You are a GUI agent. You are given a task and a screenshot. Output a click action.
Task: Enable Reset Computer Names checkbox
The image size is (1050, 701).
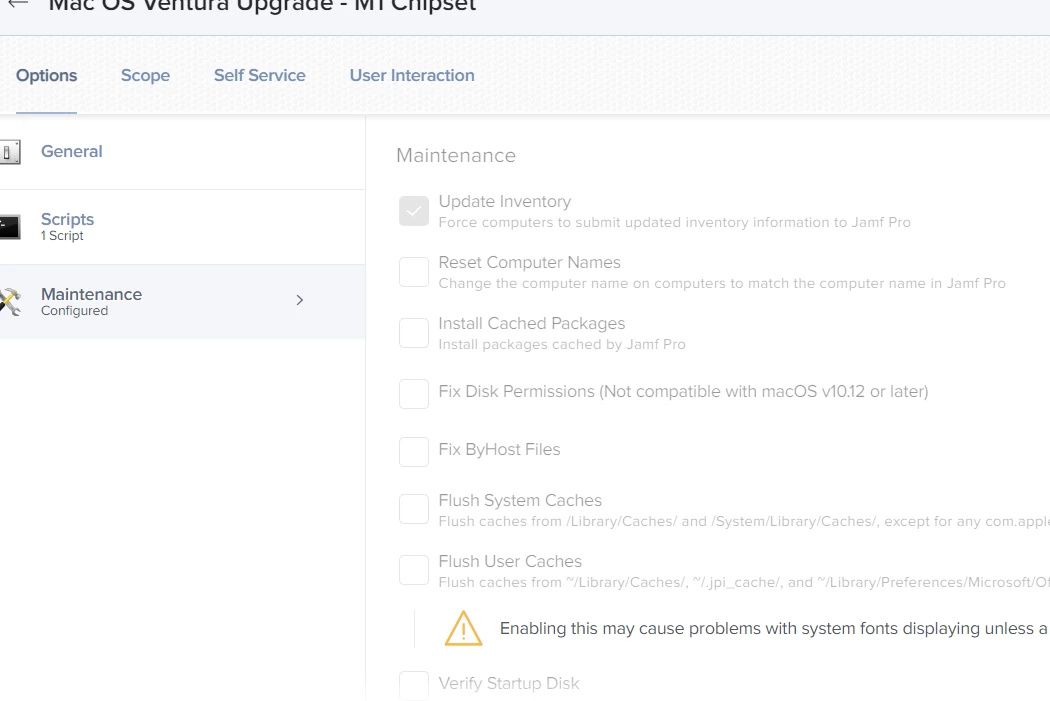click(414, 272)
